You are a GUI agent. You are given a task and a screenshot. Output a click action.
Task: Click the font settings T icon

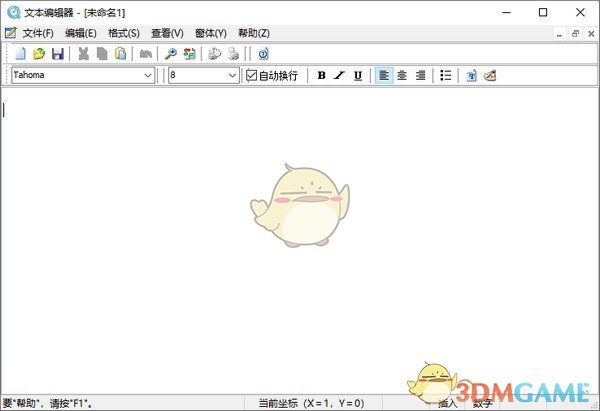tap(471, 75)
